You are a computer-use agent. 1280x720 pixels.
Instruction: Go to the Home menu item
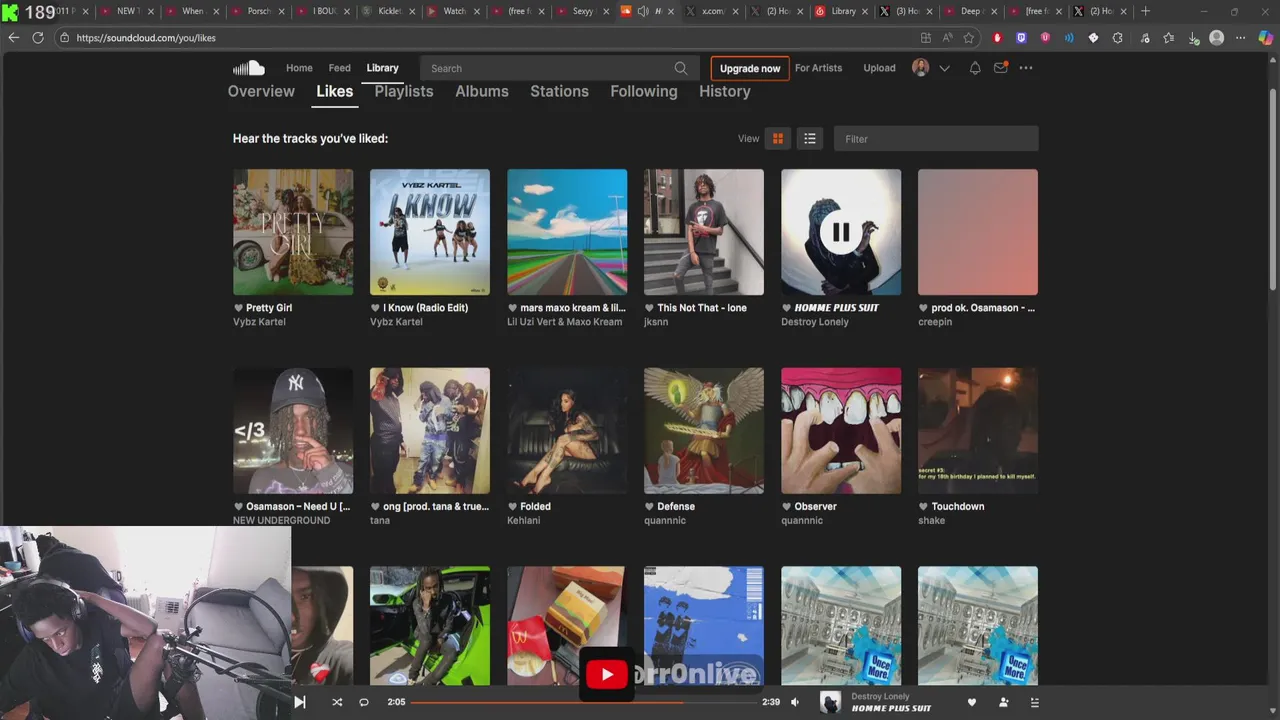299,68
